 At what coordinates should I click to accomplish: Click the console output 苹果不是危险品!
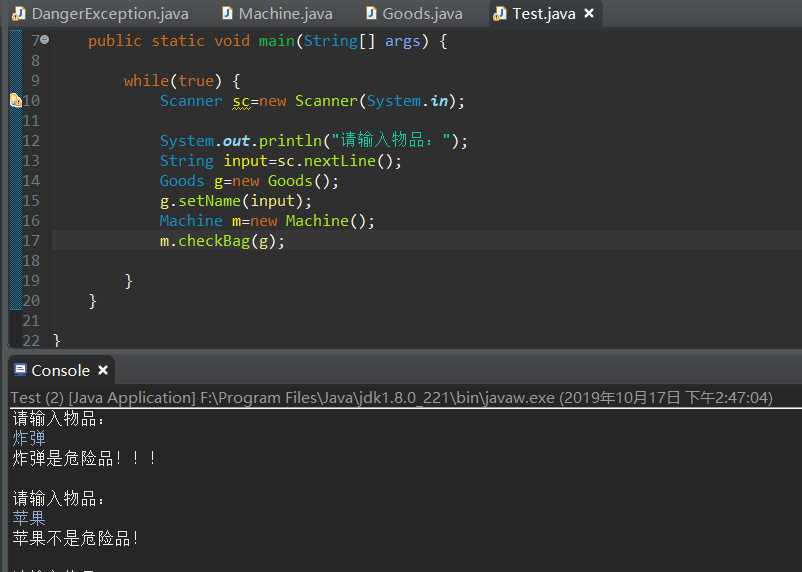pos(75,538)
